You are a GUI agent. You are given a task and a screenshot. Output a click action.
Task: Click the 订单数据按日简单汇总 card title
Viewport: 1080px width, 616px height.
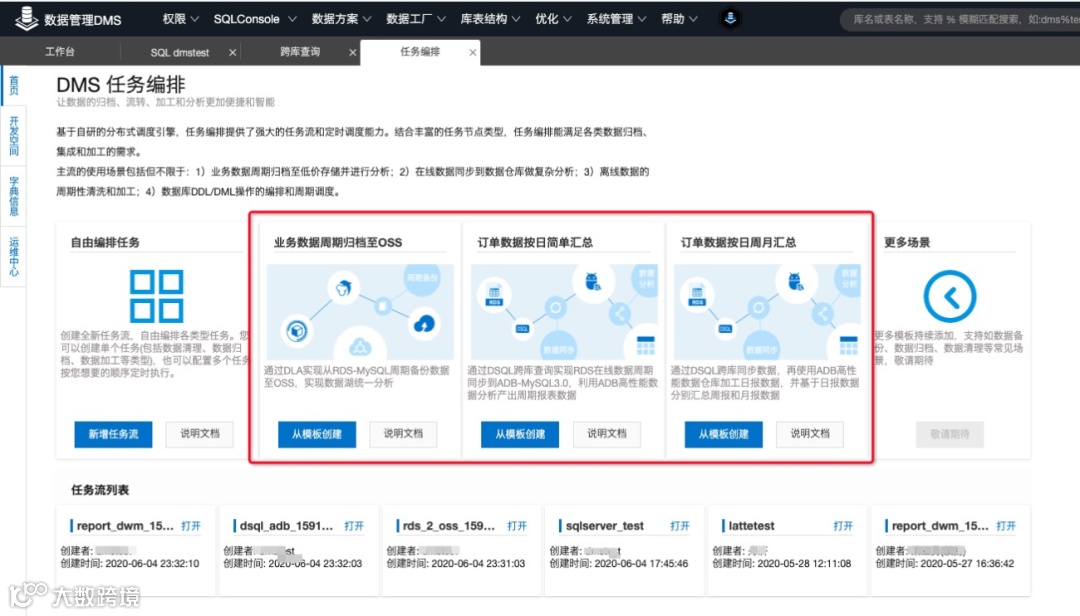click(x=535, y=243)
